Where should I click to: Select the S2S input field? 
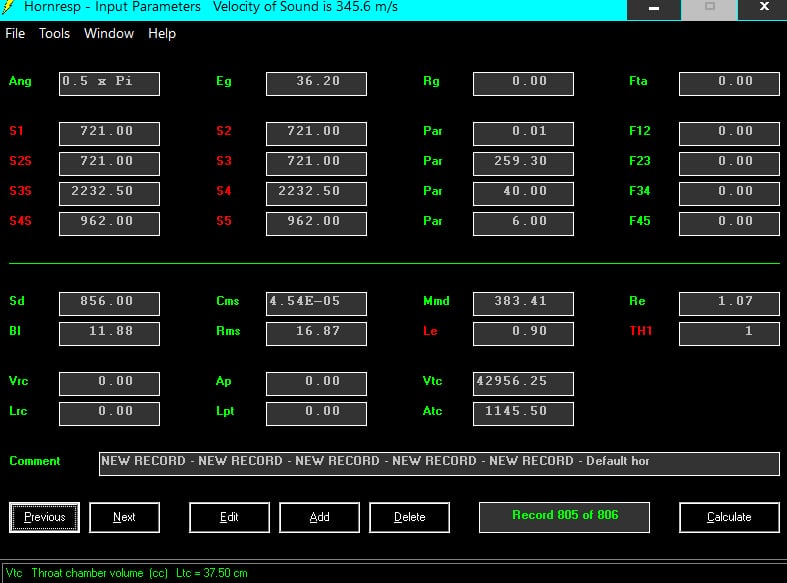point(109,164)
